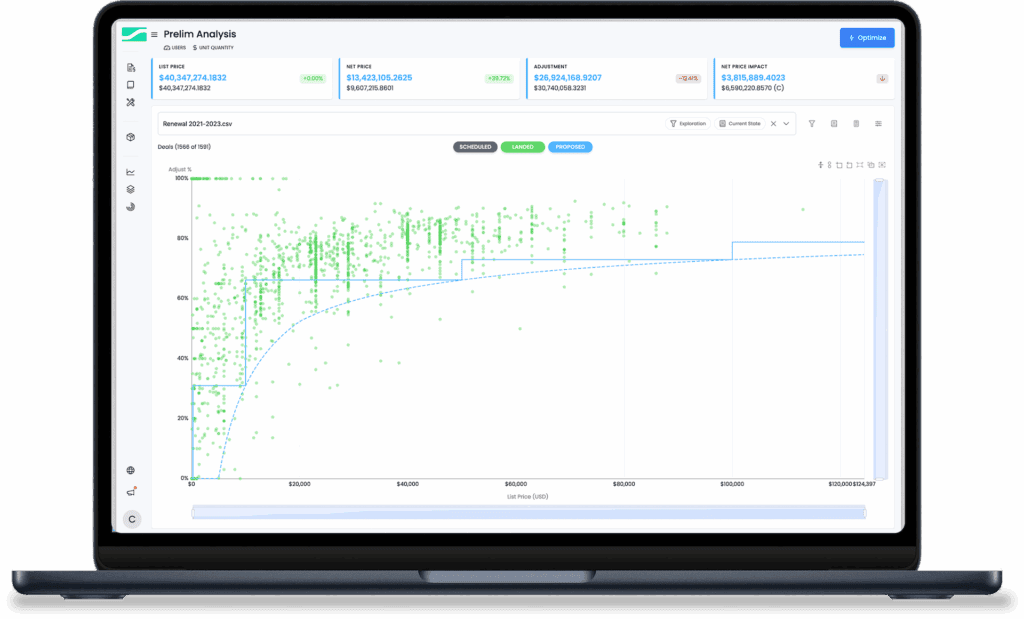Select the line chart icon in sidebar
The image size is (1024, 619).
(x=130, y=172)
